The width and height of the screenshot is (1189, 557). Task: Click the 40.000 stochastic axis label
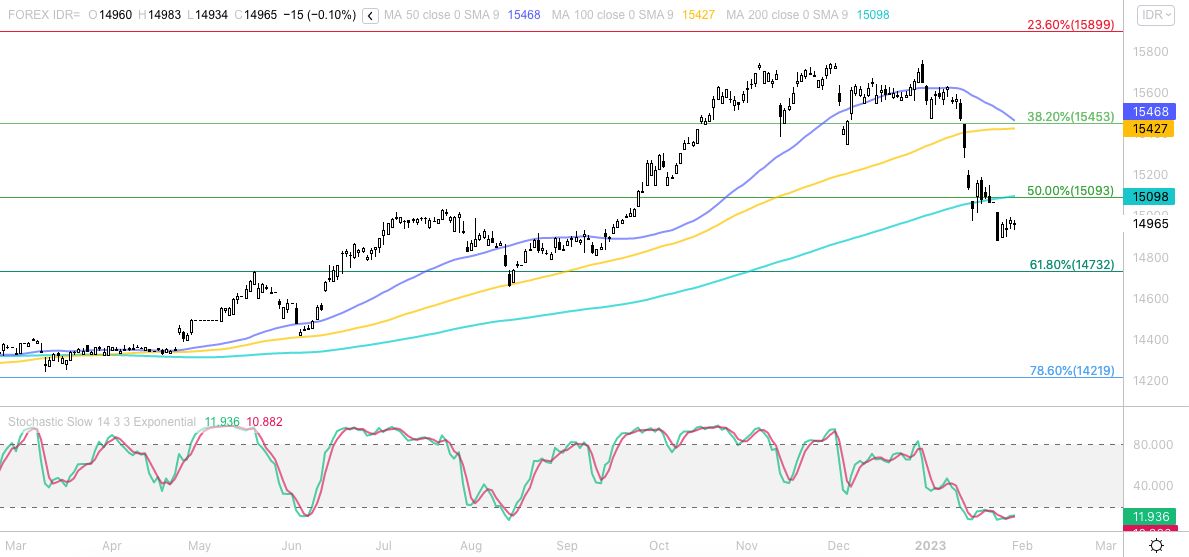pos(1153,486)
